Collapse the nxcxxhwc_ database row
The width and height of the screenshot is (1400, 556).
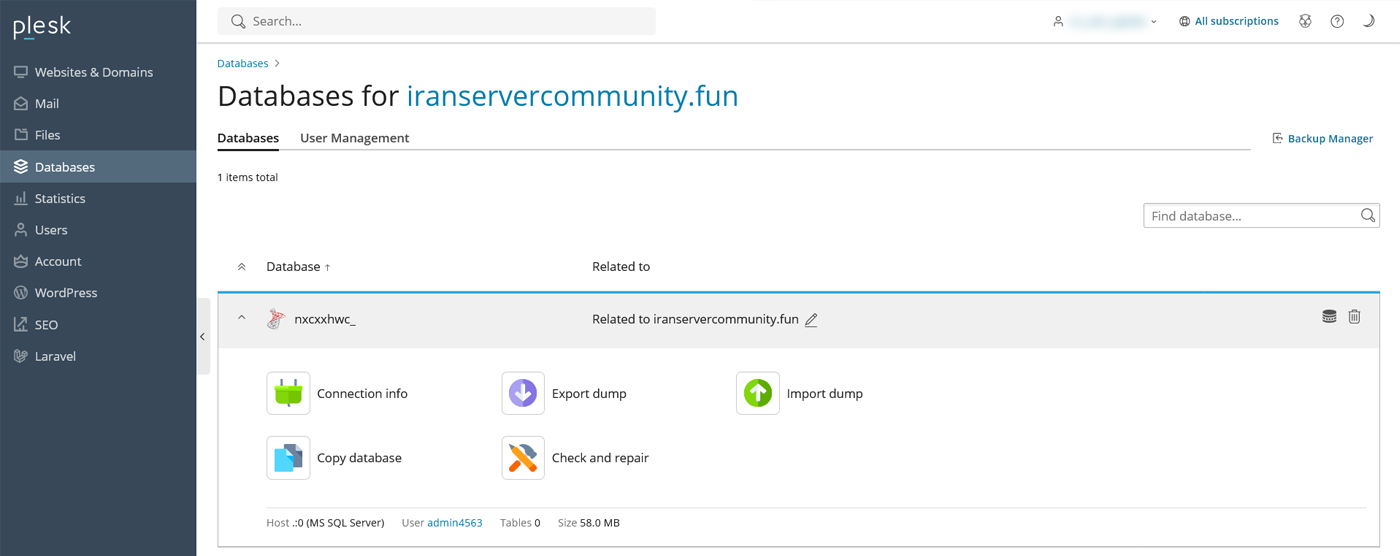241,319
